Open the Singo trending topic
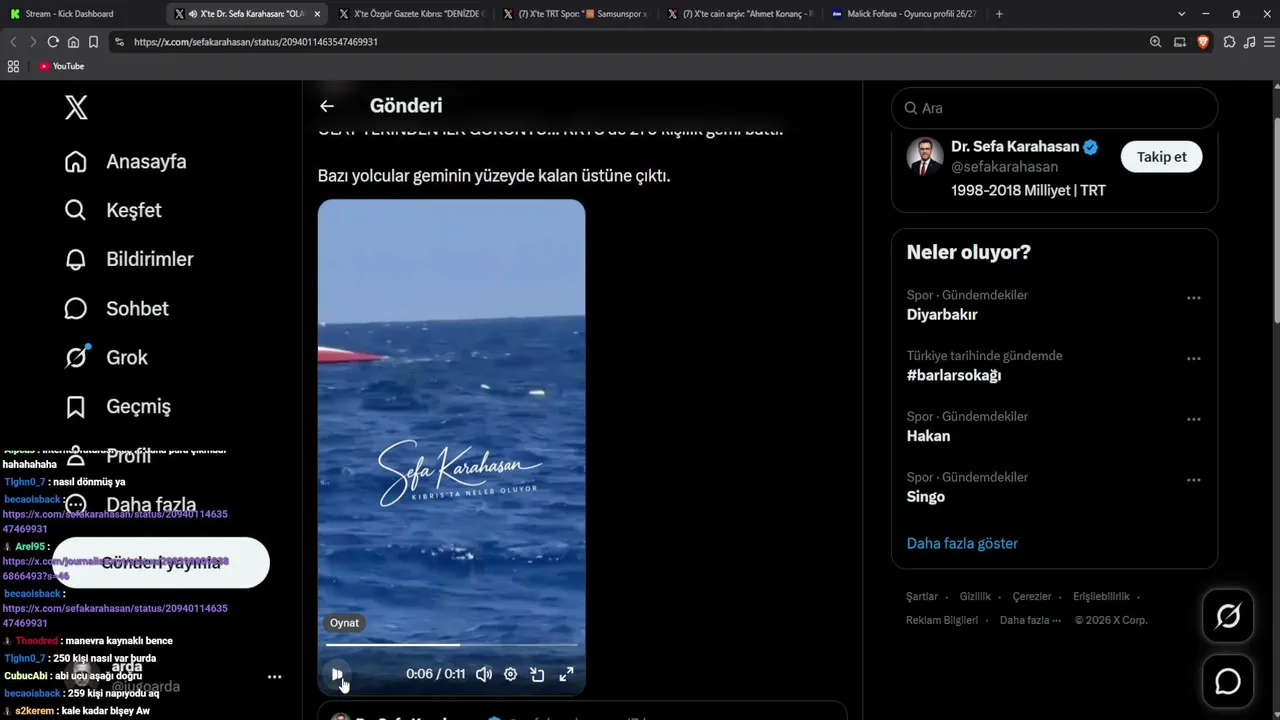 tap(926, 497)
